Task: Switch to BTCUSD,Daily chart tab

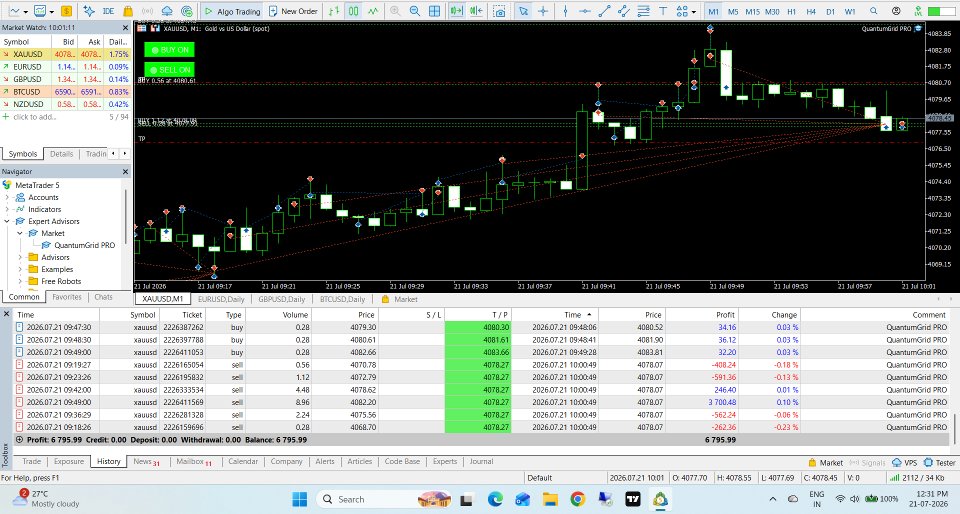Action: point(342,299)
